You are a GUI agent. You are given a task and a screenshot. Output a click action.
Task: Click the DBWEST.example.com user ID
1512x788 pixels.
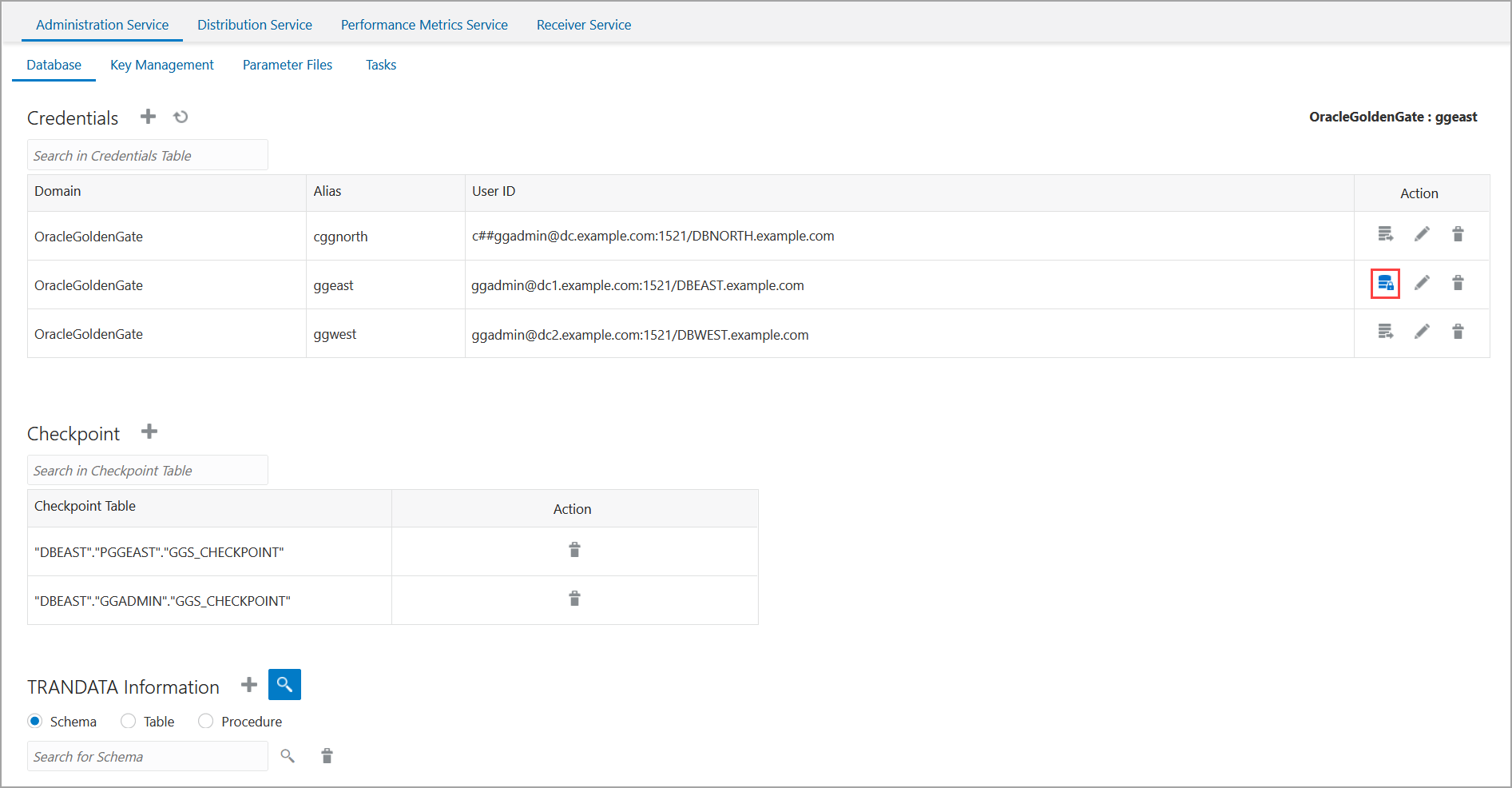coord(640,335)
